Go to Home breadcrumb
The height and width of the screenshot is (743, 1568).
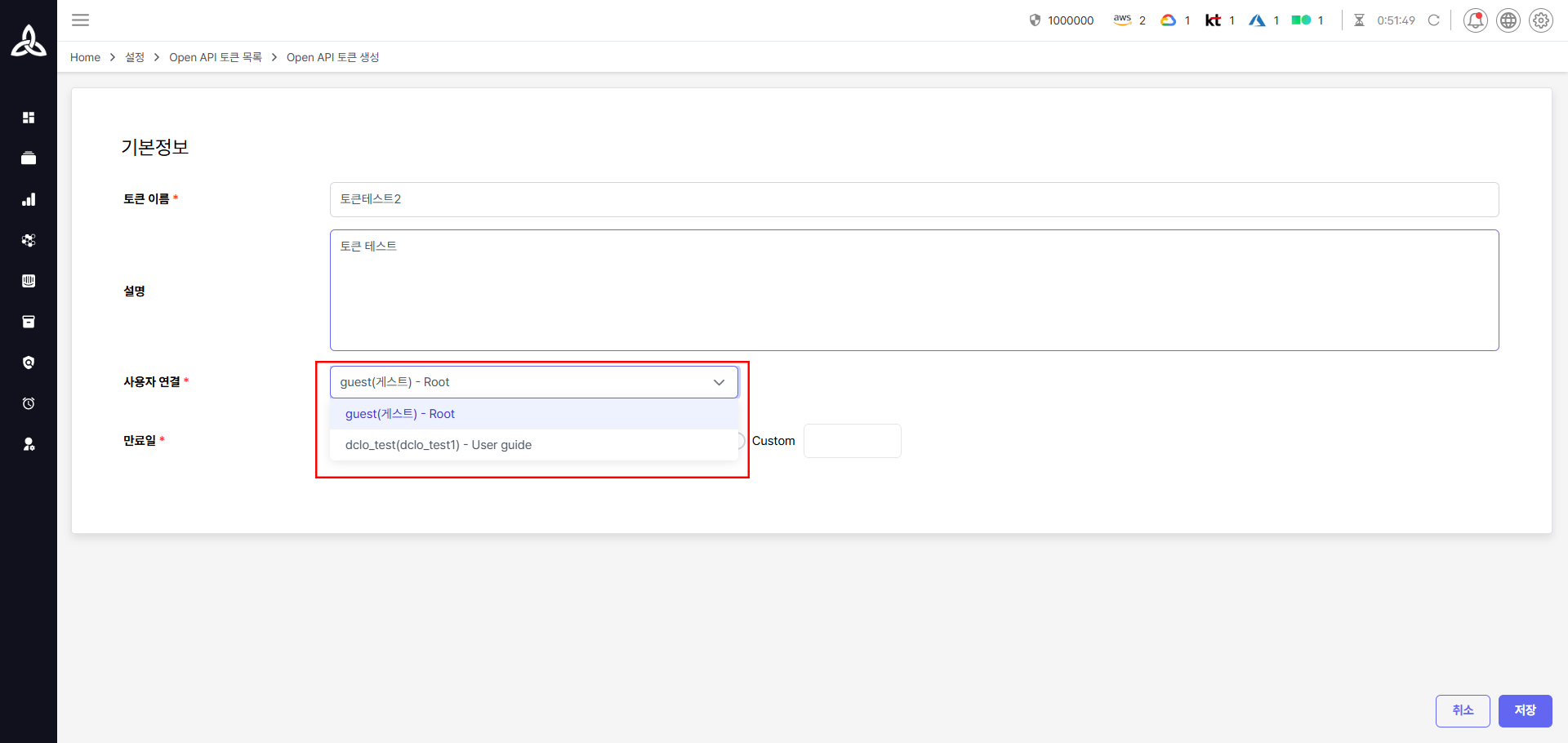tap(85, 57)
